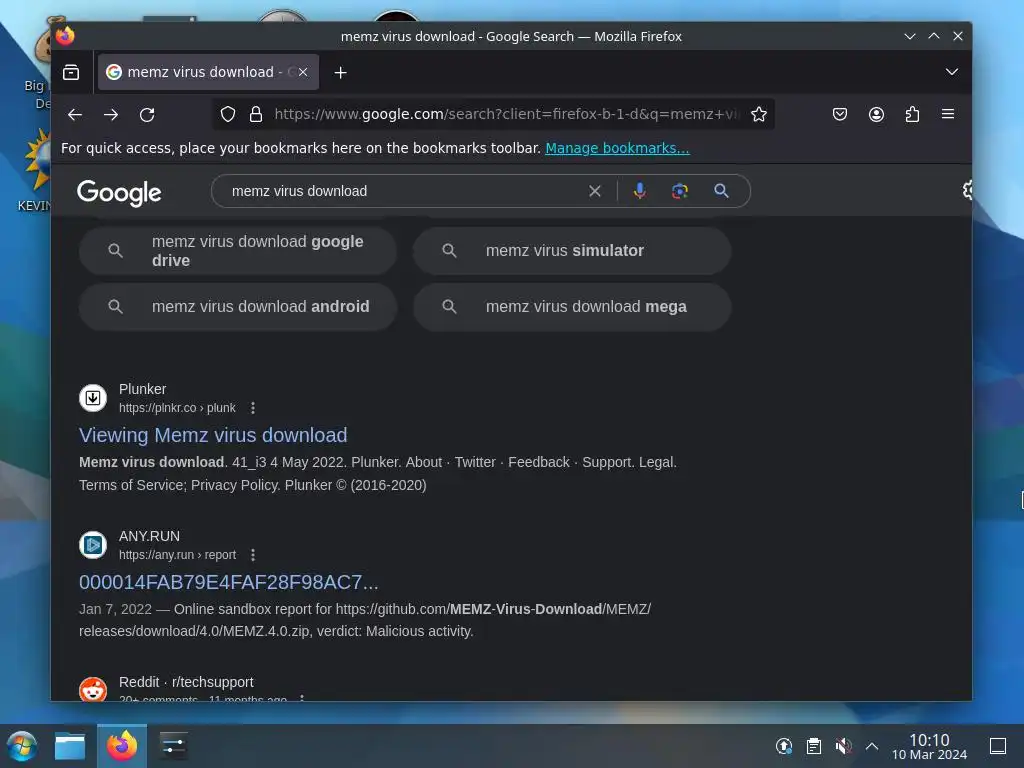This screenshot has width=1024, height=768.
Task: Open Plunker result options three dots
Action: [x=253, y=408]
